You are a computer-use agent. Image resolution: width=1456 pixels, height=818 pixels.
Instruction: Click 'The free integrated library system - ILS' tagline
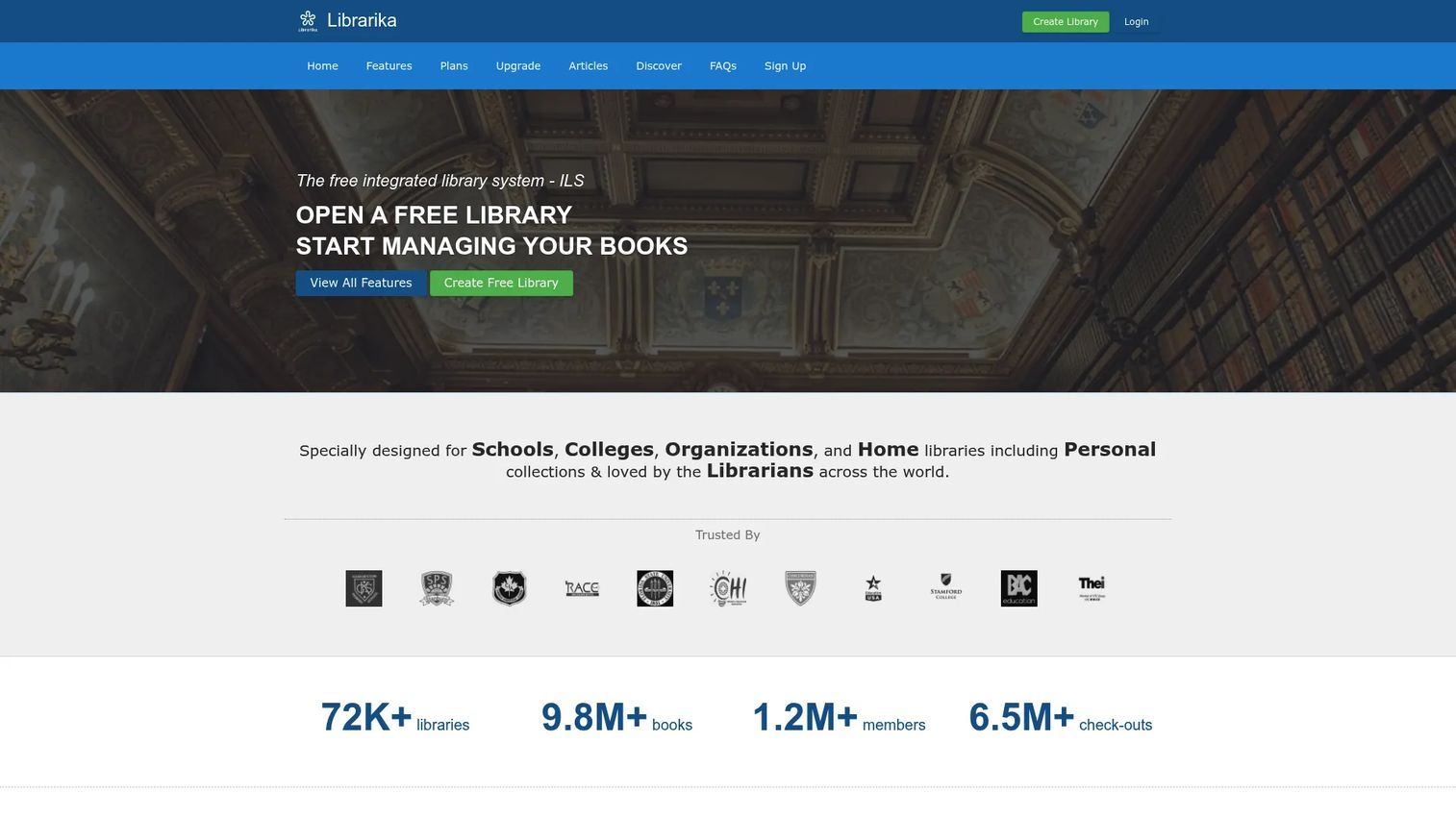pyautogui.click(x=440, y=181)
